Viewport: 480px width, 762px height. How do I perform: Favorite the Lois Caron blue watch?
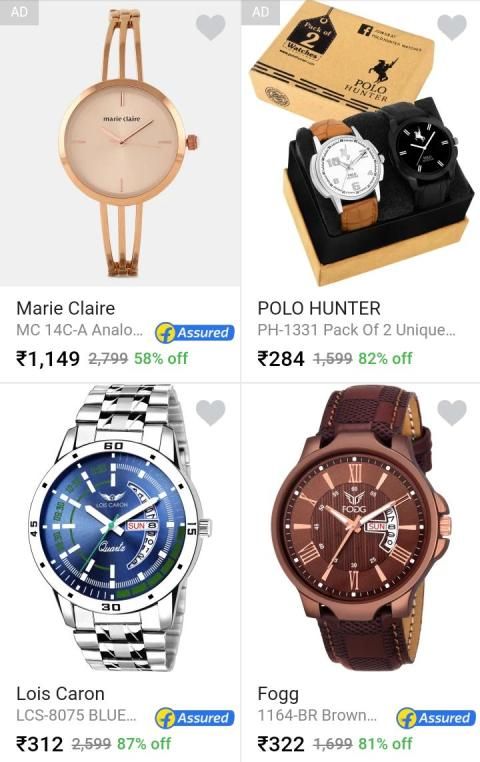click(x=211, y=413)
